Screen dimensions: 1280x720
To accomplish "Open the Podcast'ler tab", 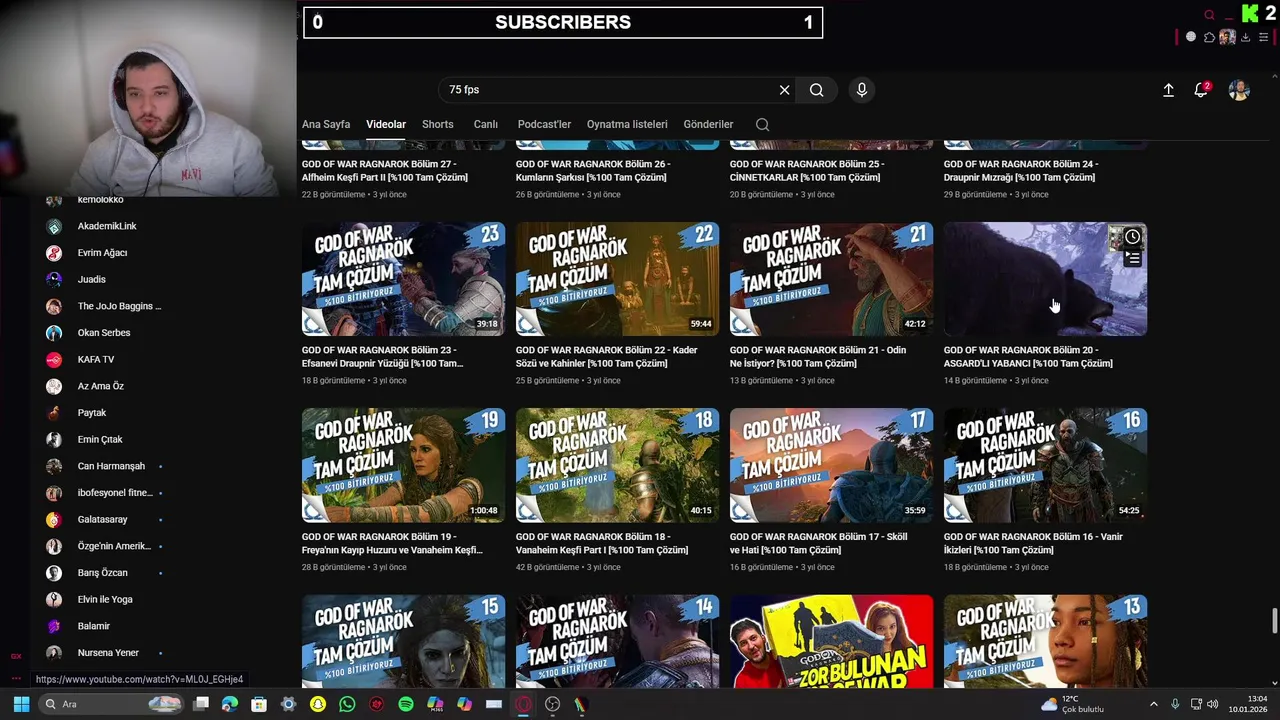I will coord(544,125).
